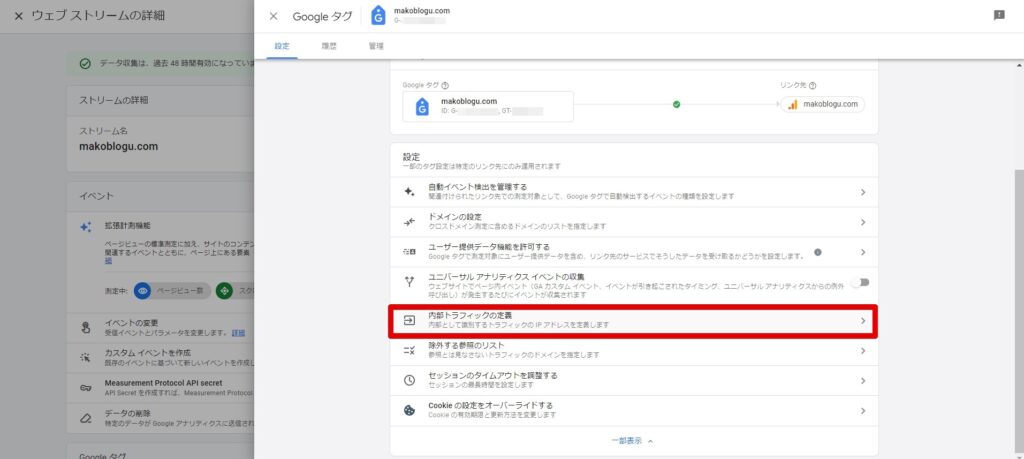Screen dimensions: 1024x459
Task: Click the makoblogu.com linked destination chip
Action: click(x=822, y=104)
